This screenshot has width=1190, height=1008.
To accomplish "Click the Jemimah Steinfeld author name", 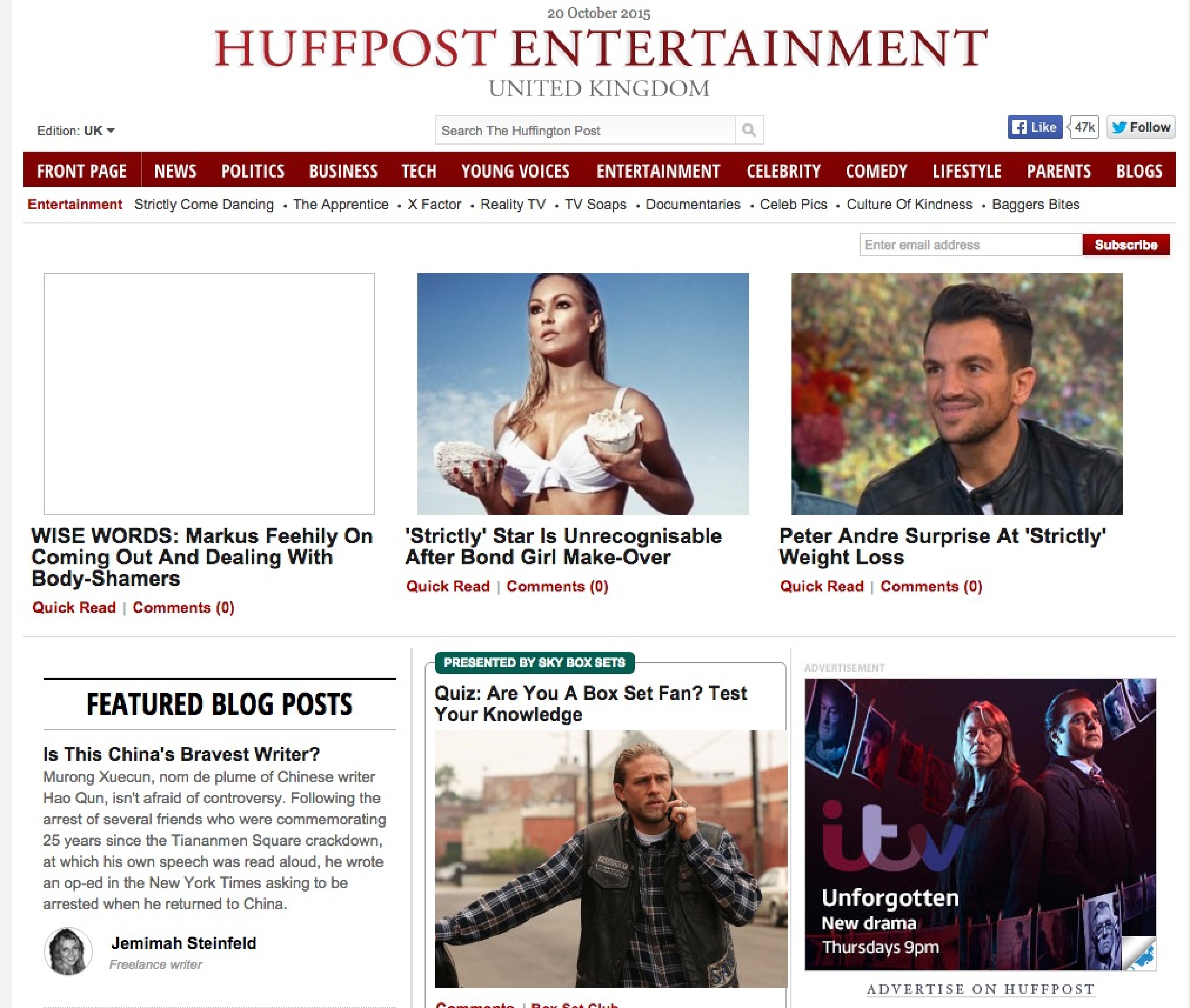I will point(184,943).
